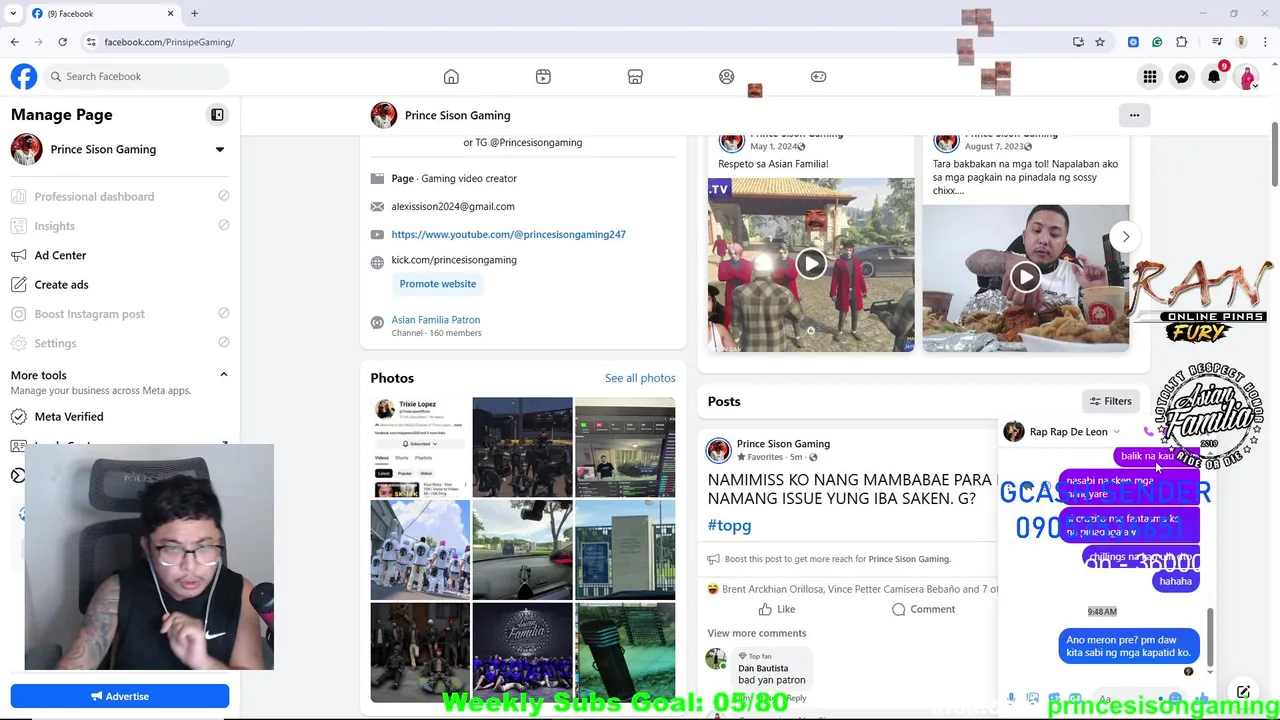Open the browser extensions puzzle icon
The height and width of the screenshot is (720, 1280).
click(1182, 42)
